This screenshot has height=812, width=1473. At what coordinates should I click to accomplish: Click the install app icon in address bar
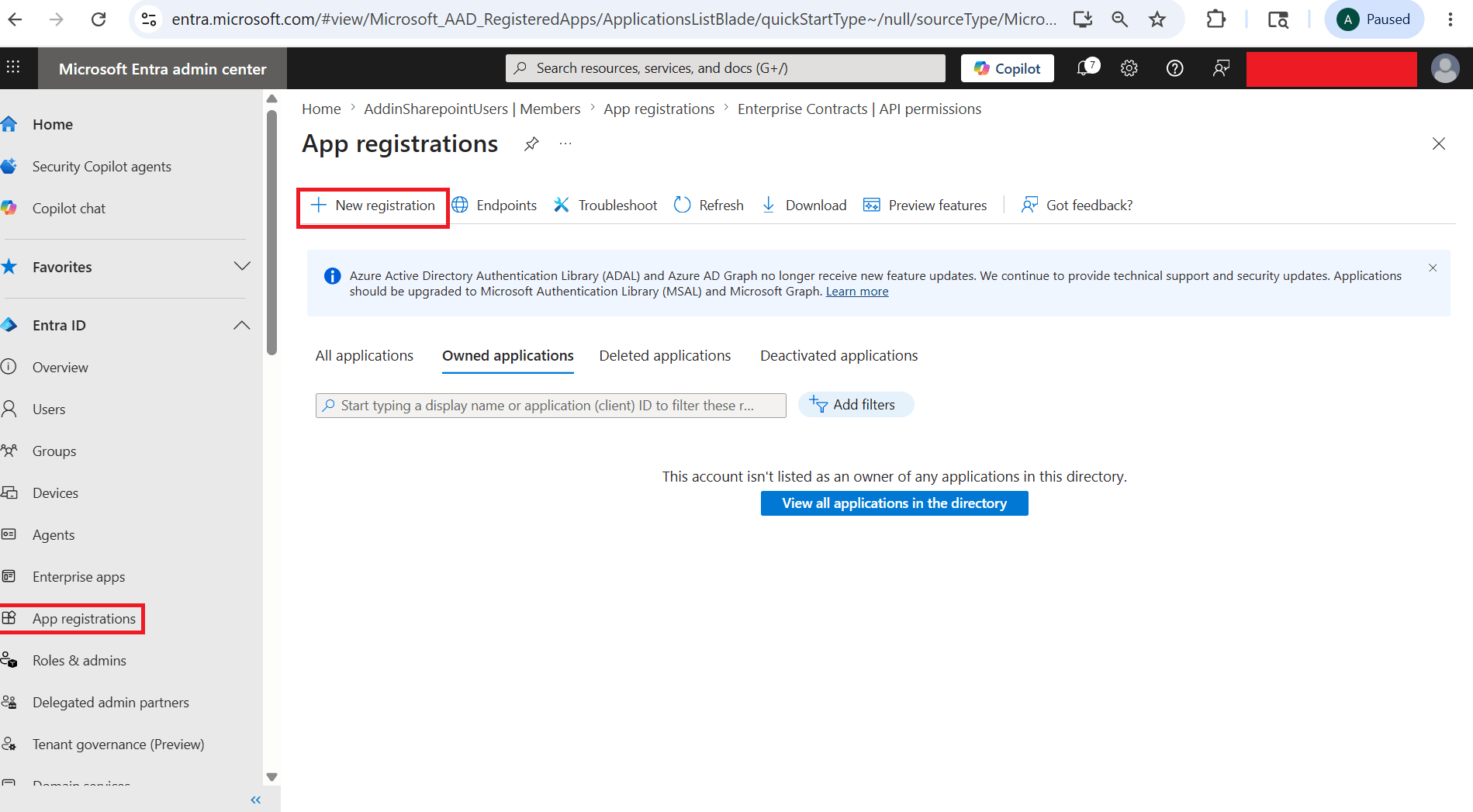click(x=1083, y=19)
